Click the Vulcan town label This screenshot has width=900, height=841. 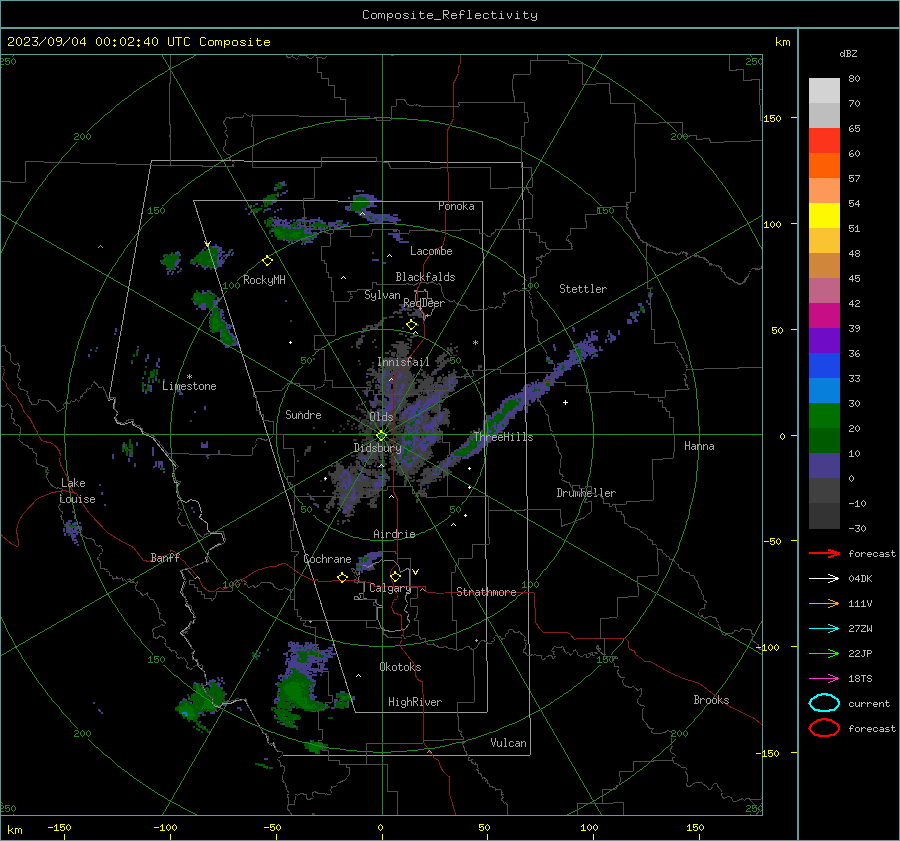pos(508,743)
